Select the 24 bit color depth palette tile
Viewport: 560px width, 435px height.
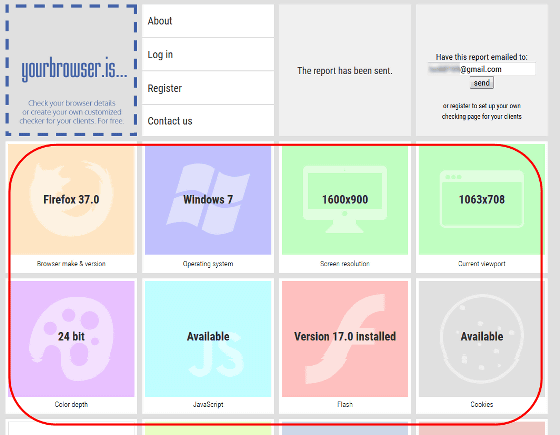71,339
